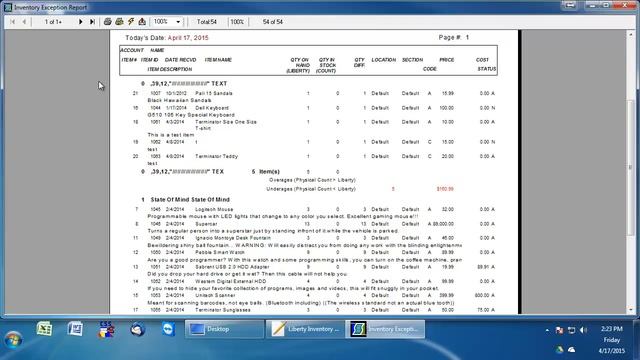Advance to the next report page
The width and height of the screenshot is (640, 360).
80,22
